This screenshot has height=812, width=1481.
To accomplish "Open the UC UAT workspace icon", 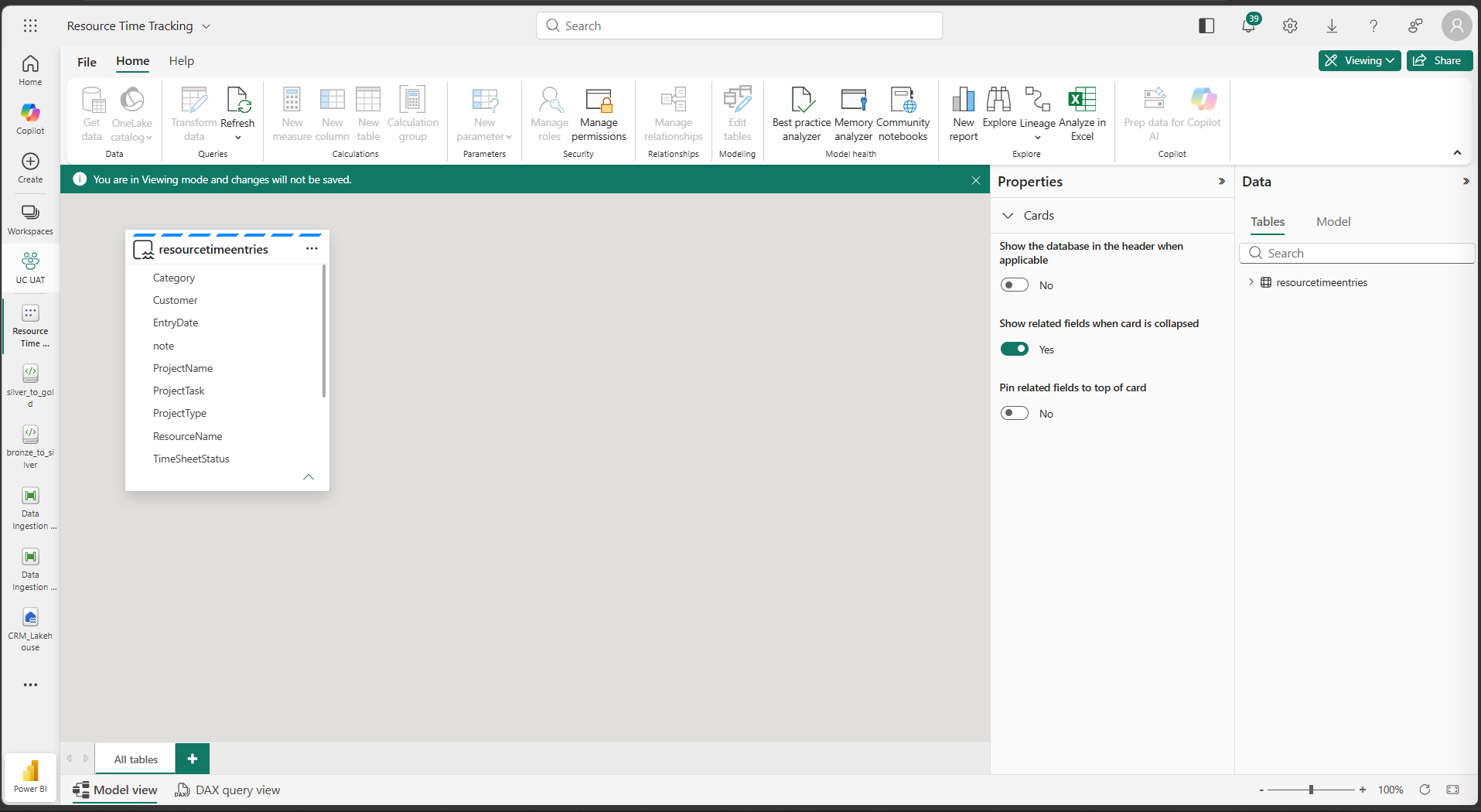I will (30, 268).
